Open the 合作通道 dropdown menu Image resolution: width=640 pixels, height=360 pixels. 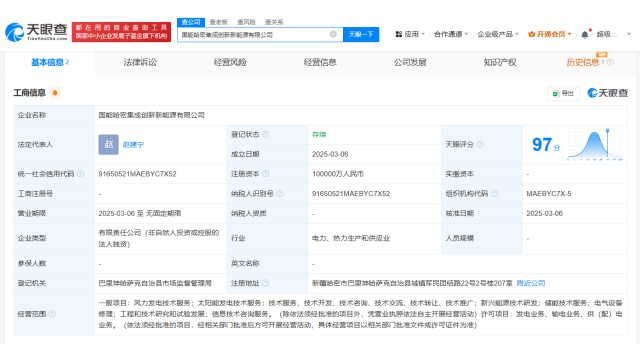451,34
